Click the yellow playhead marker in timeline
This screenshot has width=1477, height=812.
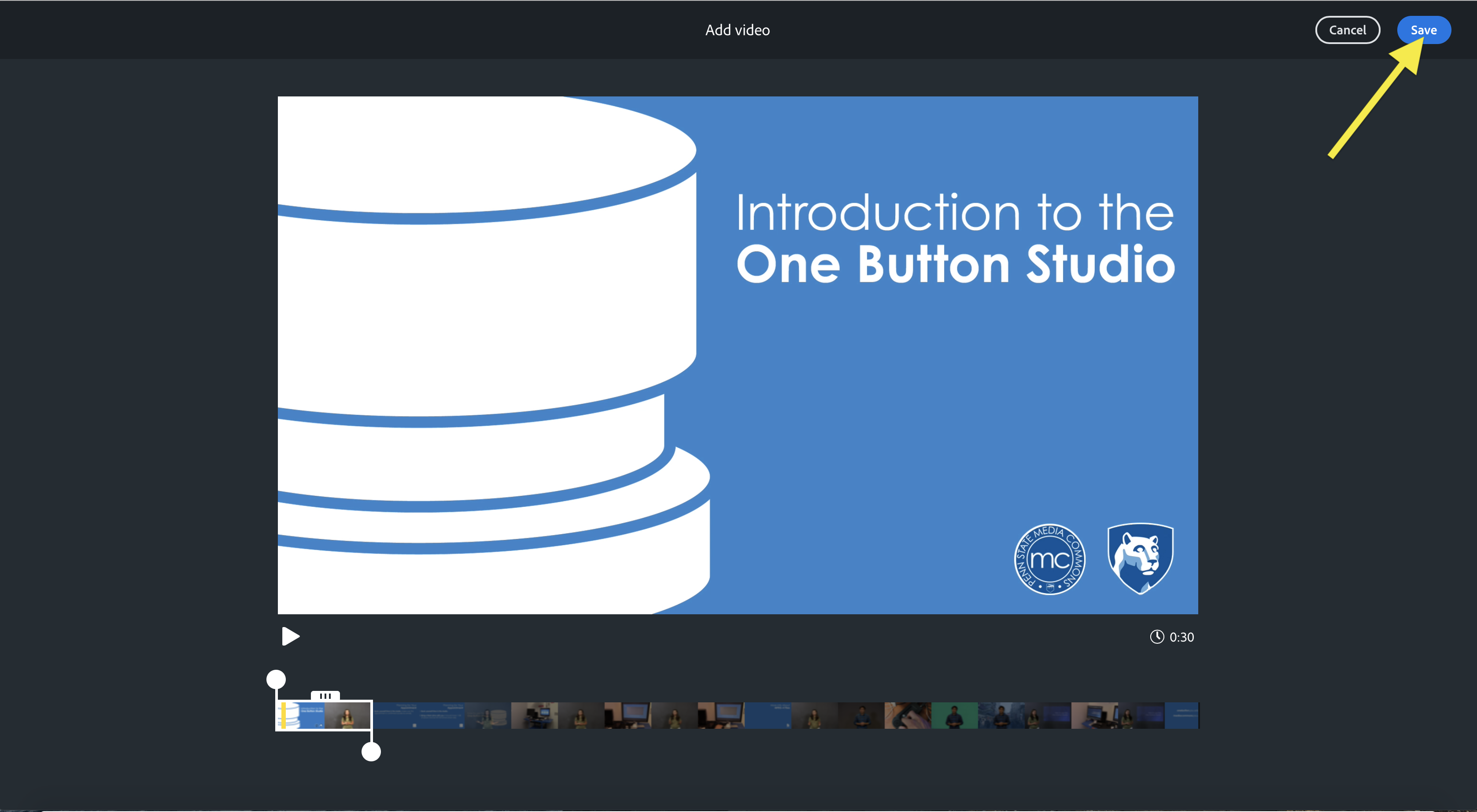(x=283, y=716)
